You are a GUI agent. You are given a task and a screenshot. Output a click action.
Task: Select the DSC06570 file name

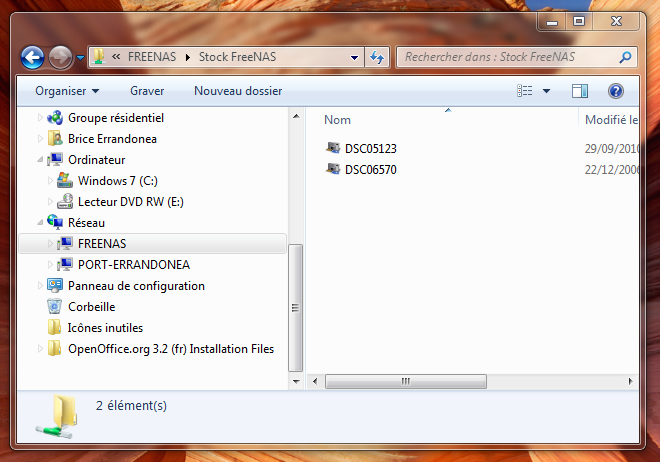(371, 170)
